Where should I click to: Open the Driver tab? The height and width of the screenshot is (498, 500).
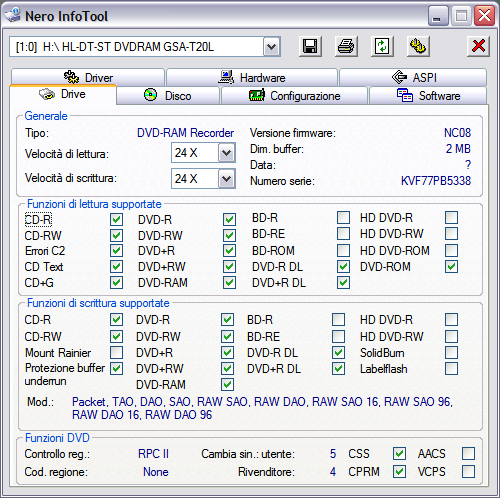[88, 77]
